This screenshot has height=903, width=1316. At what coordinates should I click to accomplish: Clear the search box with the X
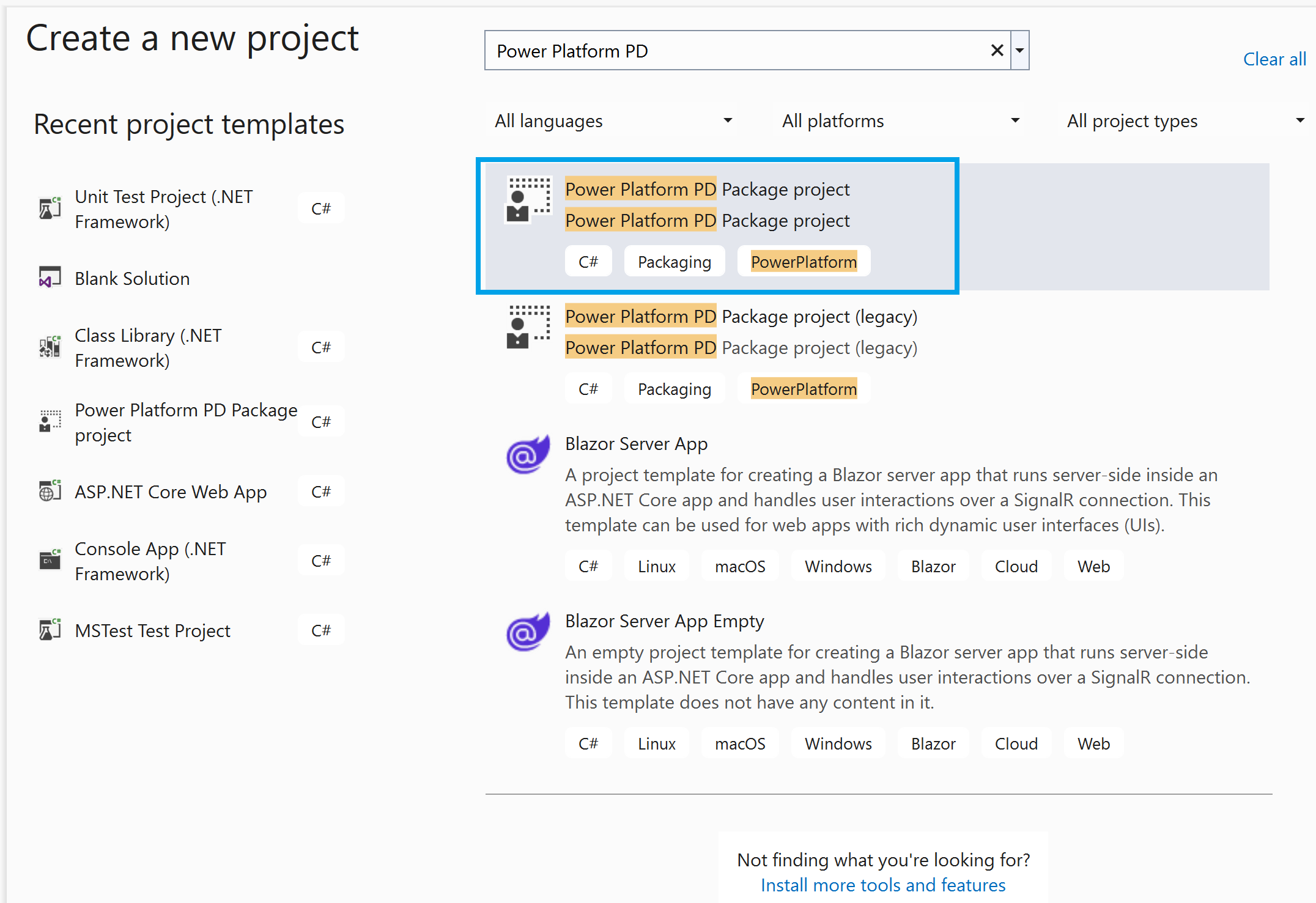pyautogui.click(x=997, y=51)
